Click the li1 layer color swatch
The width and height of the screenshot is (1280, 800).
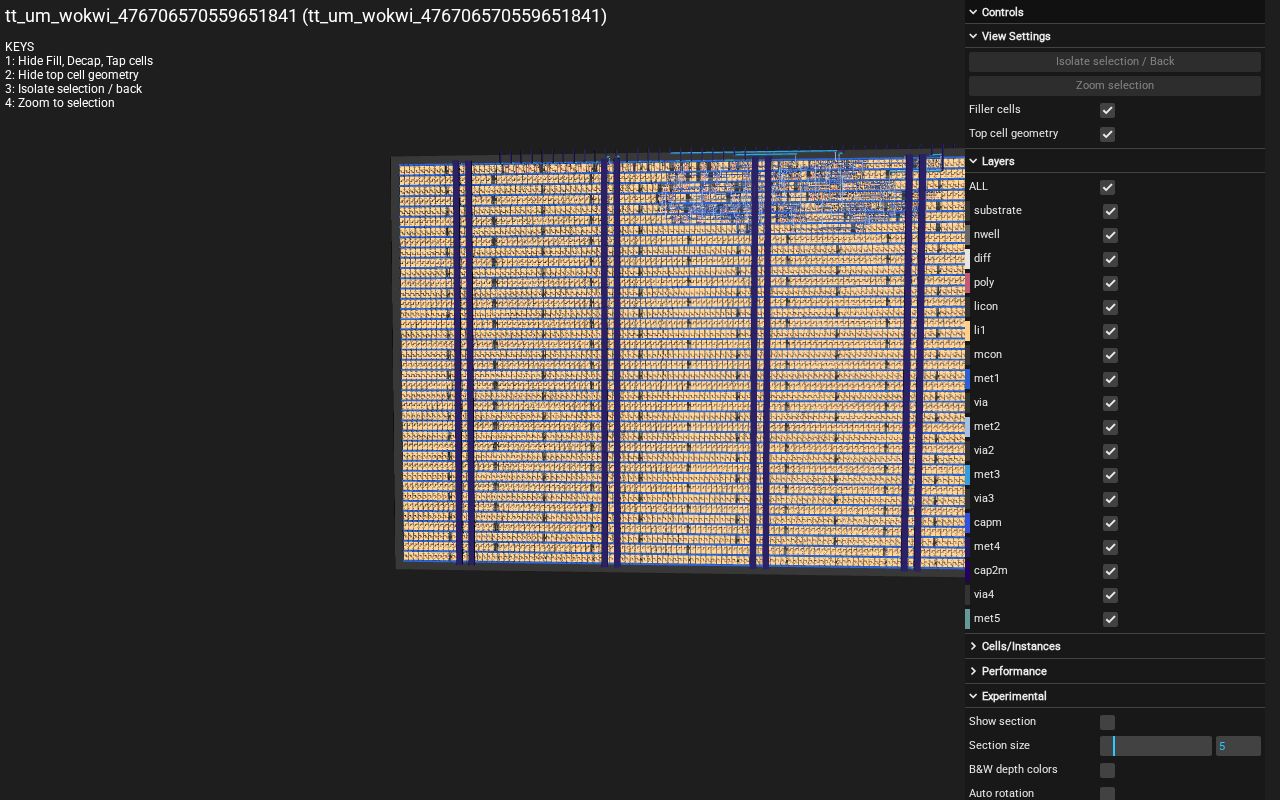(967, 331)
